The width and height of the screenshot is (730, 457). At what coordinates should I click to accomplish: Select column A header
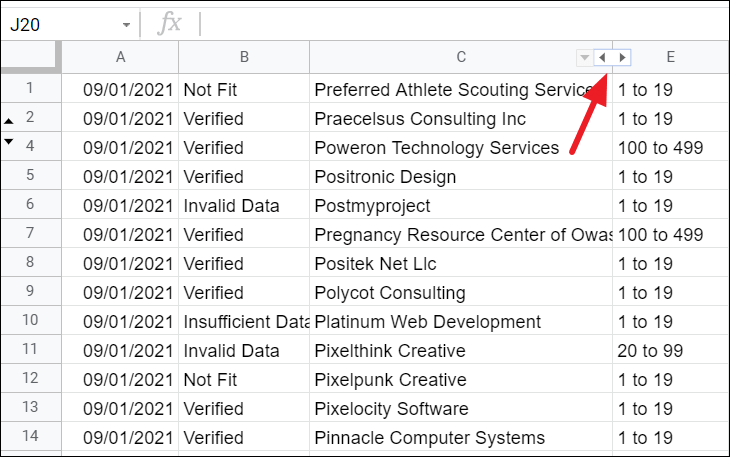click(x=120, y=57)
